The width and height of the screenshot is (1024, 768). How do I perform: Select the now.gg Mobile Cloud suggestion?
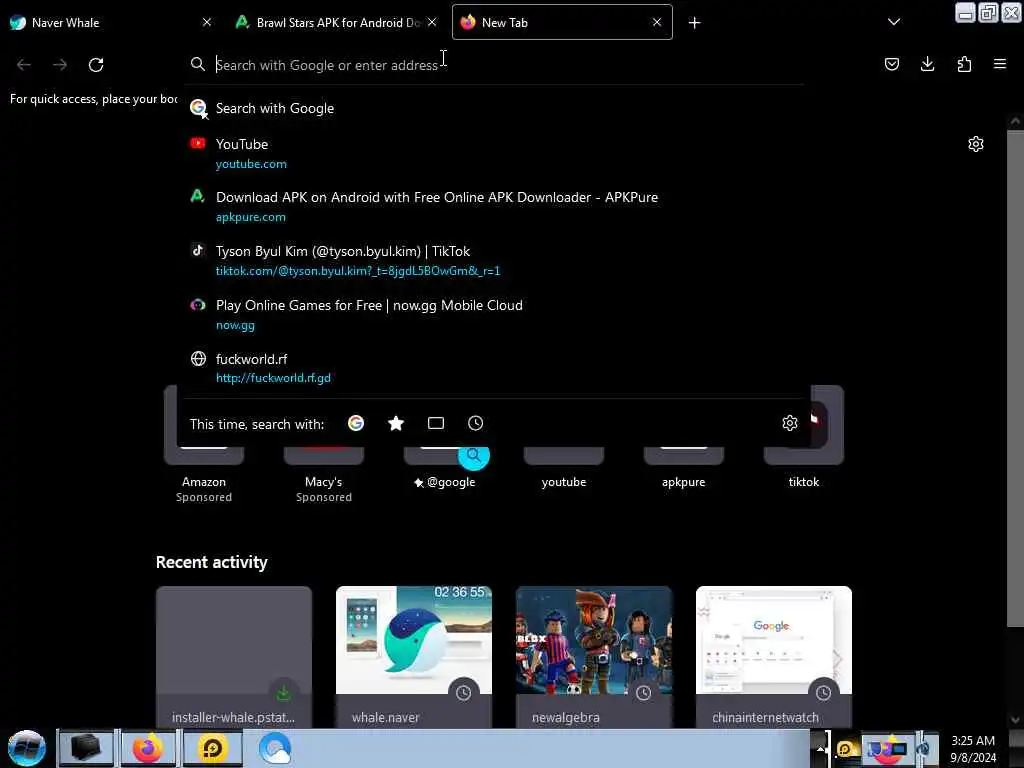tap(493, 314)
